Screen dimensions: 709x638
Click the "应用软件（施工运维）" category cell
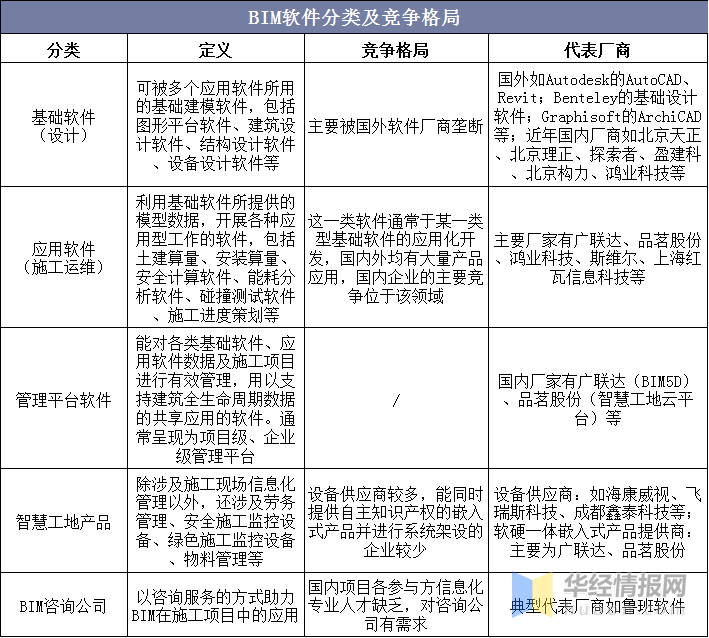pyautogui.click(x=64, y=258)
